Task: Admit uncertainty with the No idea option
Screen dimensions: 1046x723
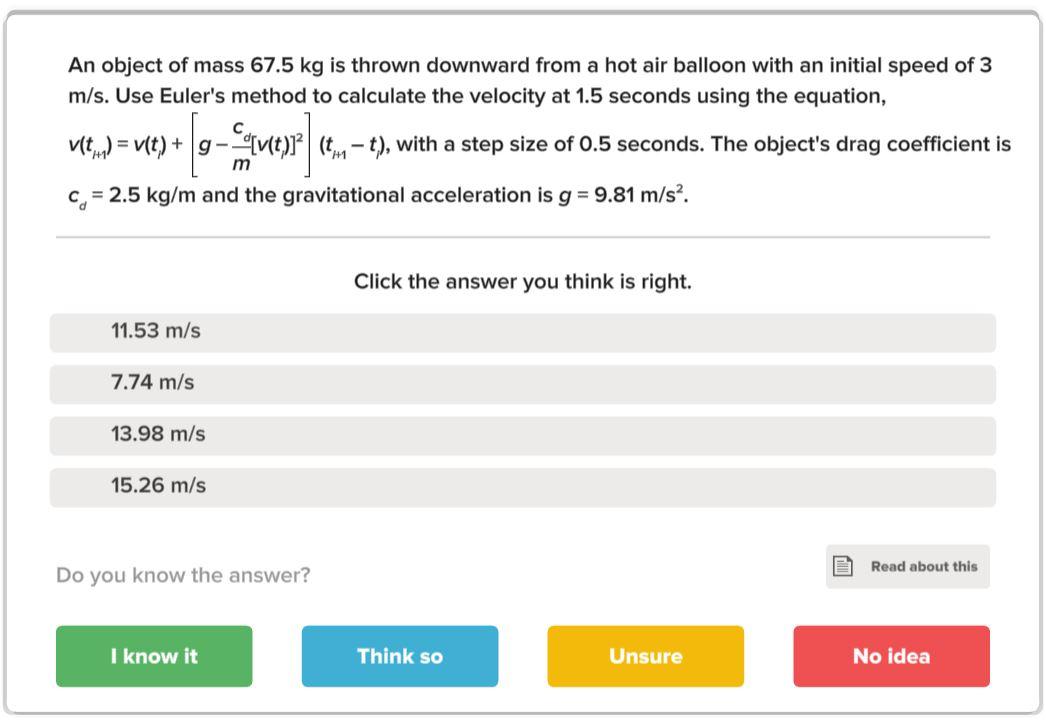Action: pos(891,656)
